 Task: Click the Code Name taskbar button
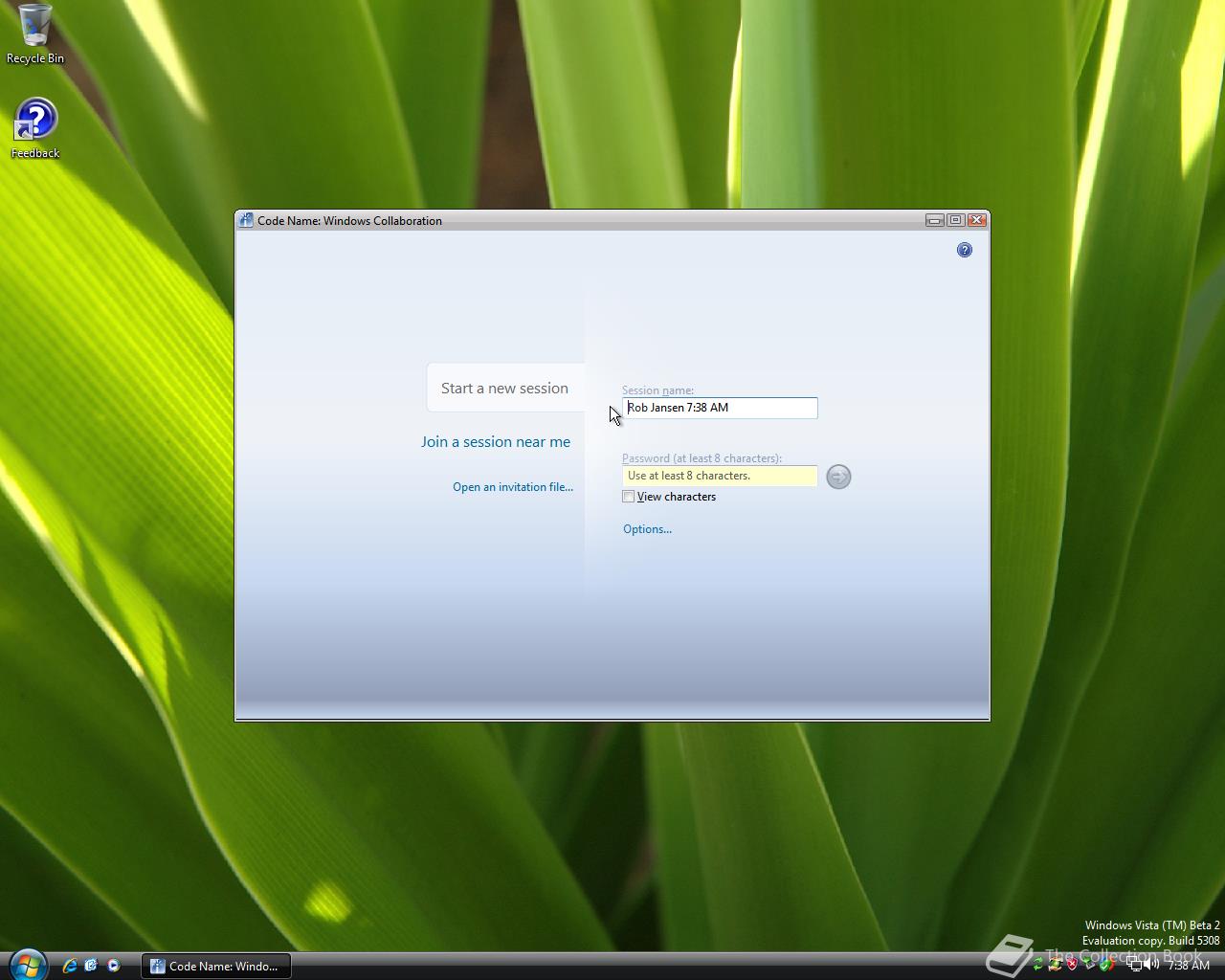216,966
